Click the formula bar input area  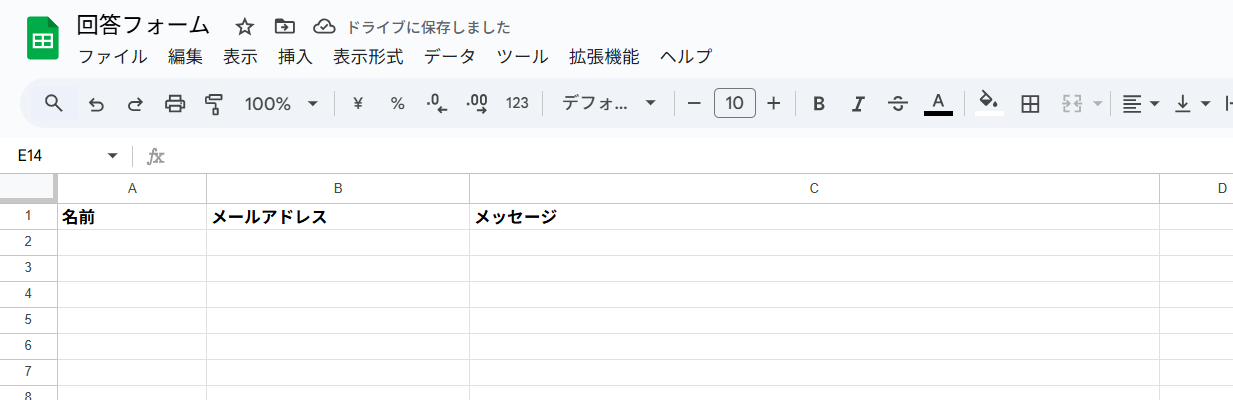(700, 156)
